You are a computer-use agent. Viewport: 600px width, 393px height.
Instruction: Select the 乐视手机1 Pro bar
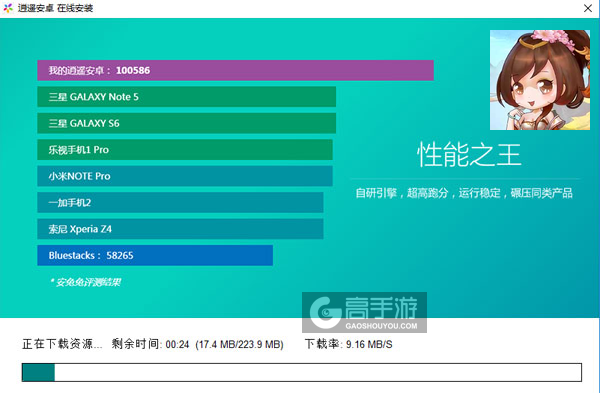click(x=185, y=150)
